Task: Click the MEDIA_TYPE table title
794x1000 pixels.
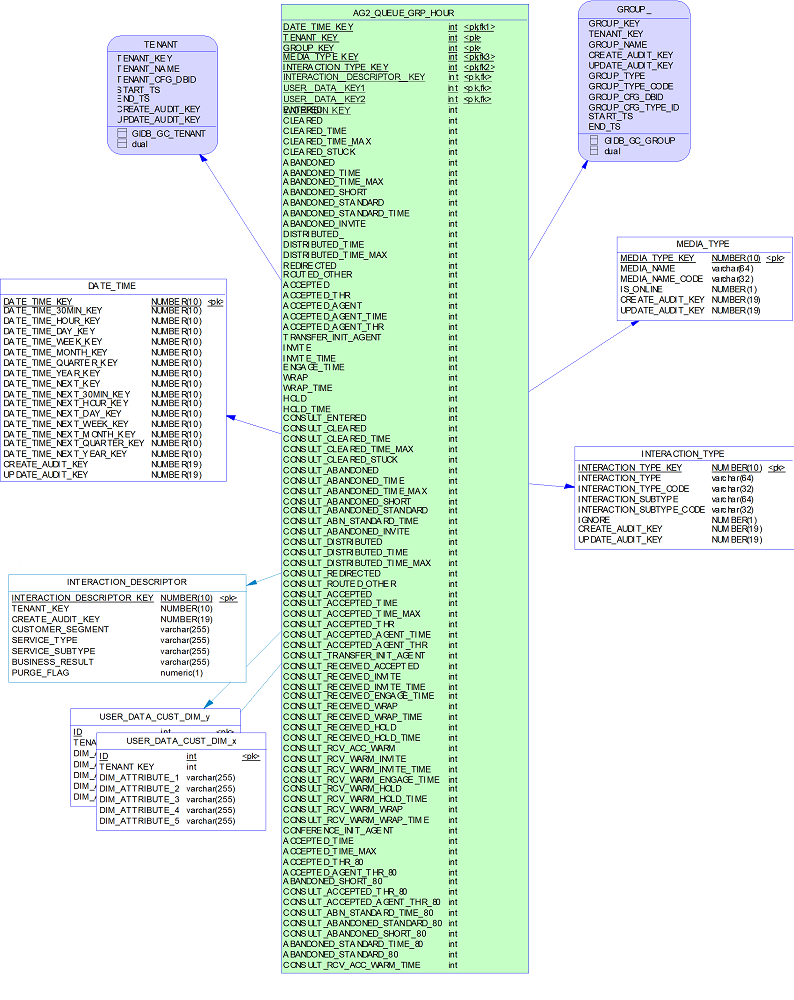Action: pyautogui.click(x=703, y=244)
